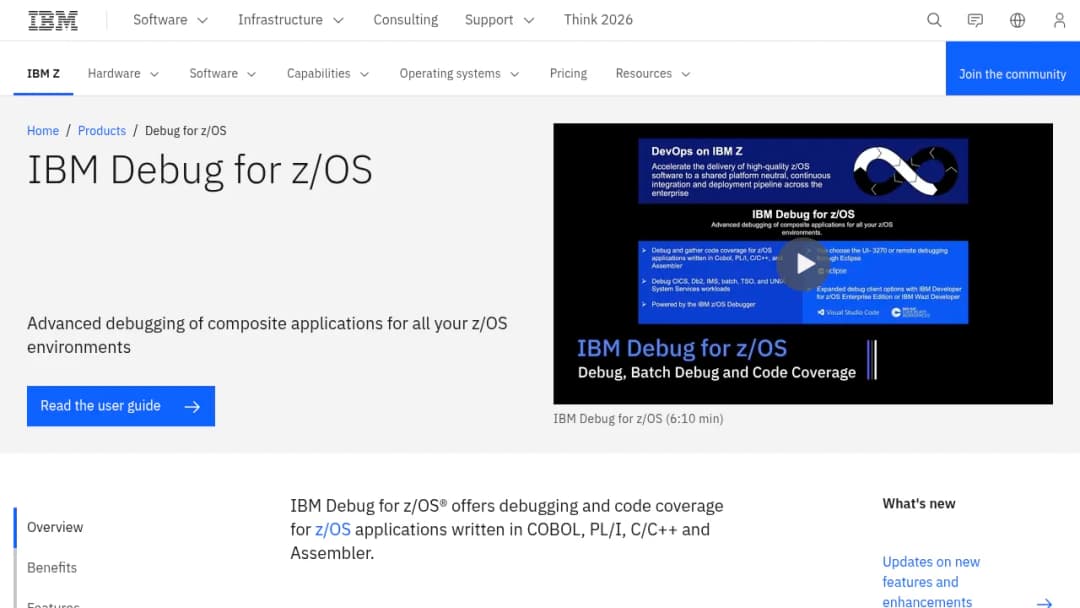
Task: Click the video thumbnail title banner
Action: pyautogui.click(x=717, y=360)
